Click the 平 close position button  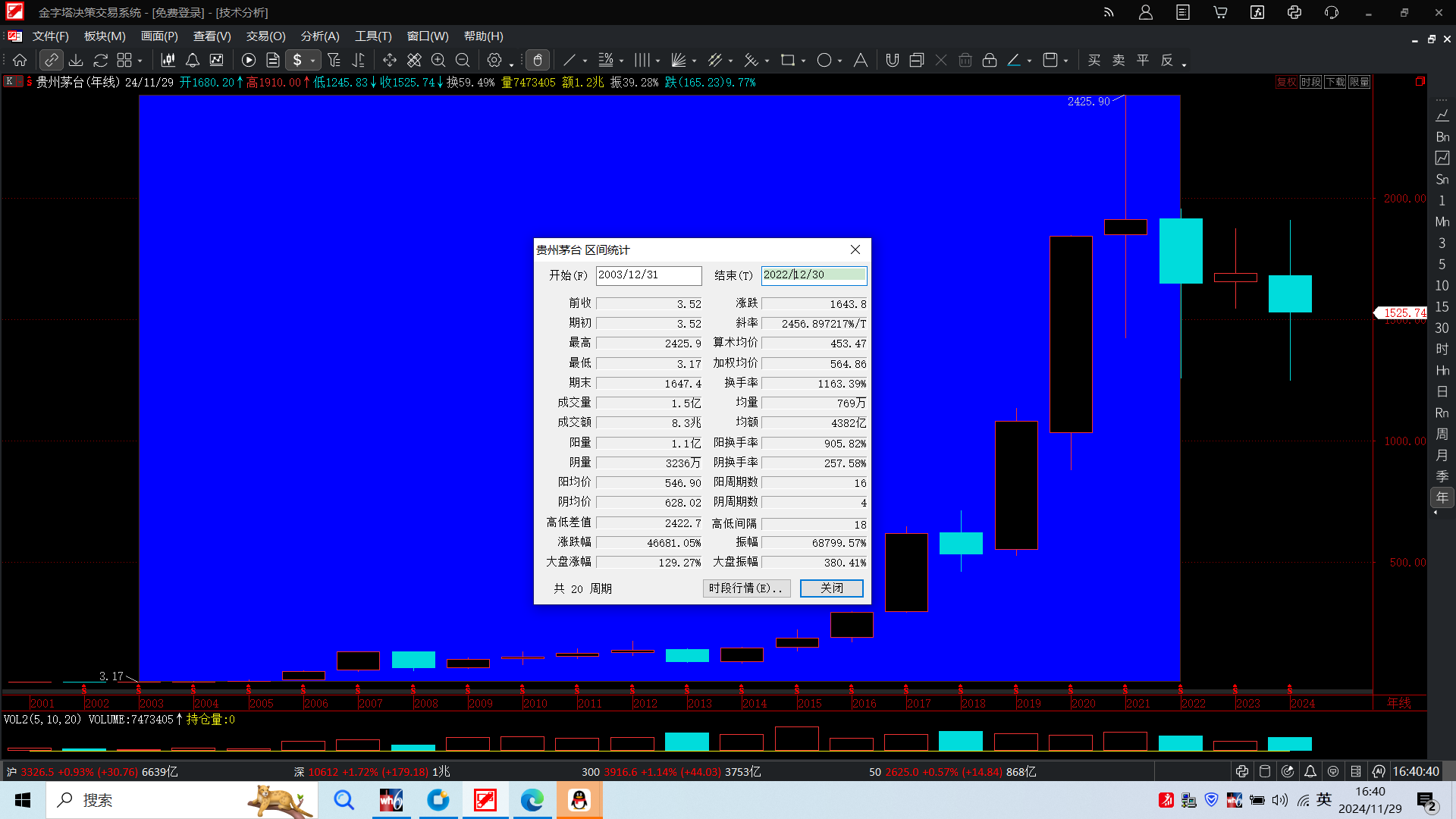[1143, 60]
